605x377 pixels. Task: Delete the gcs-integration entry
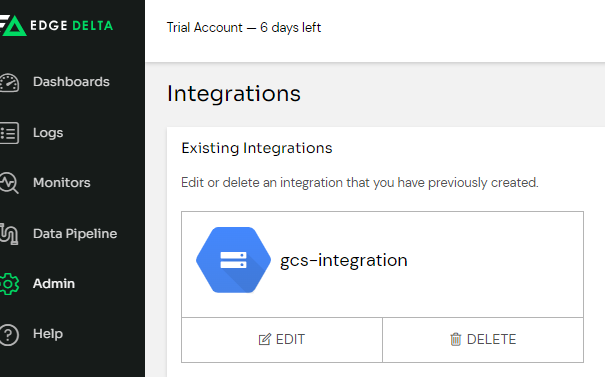(483, 340)
